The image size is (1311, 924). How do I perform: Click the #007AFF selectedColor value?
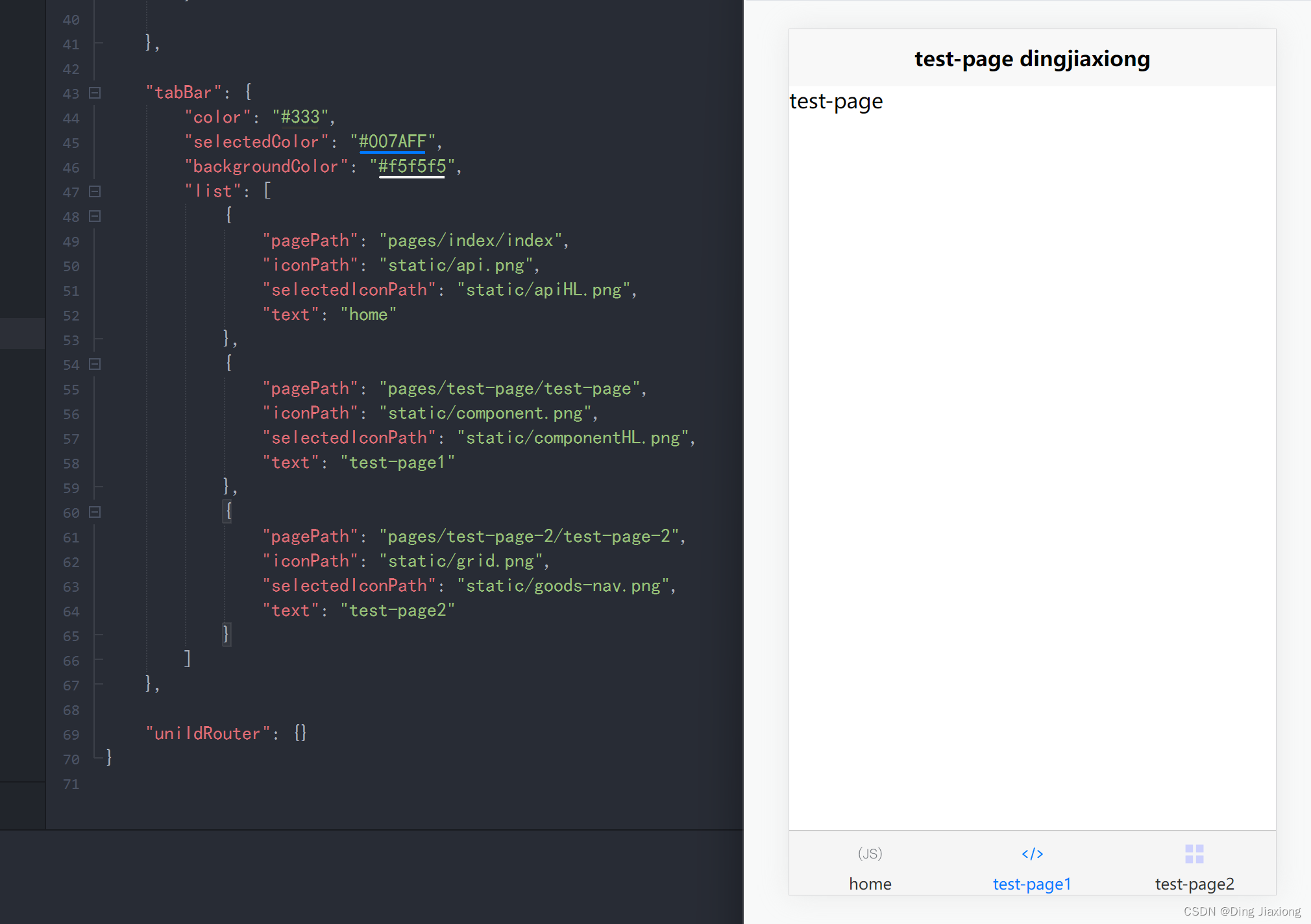point(393,141)
